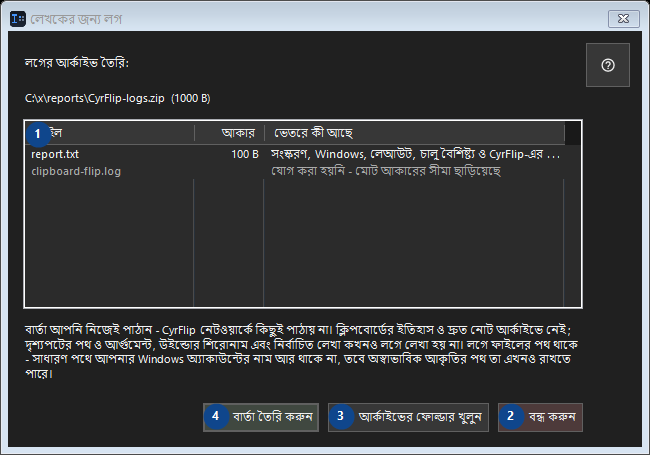Close the dialog with title bar X
Viewport: 650px width, 455px height.
point(623,19)
